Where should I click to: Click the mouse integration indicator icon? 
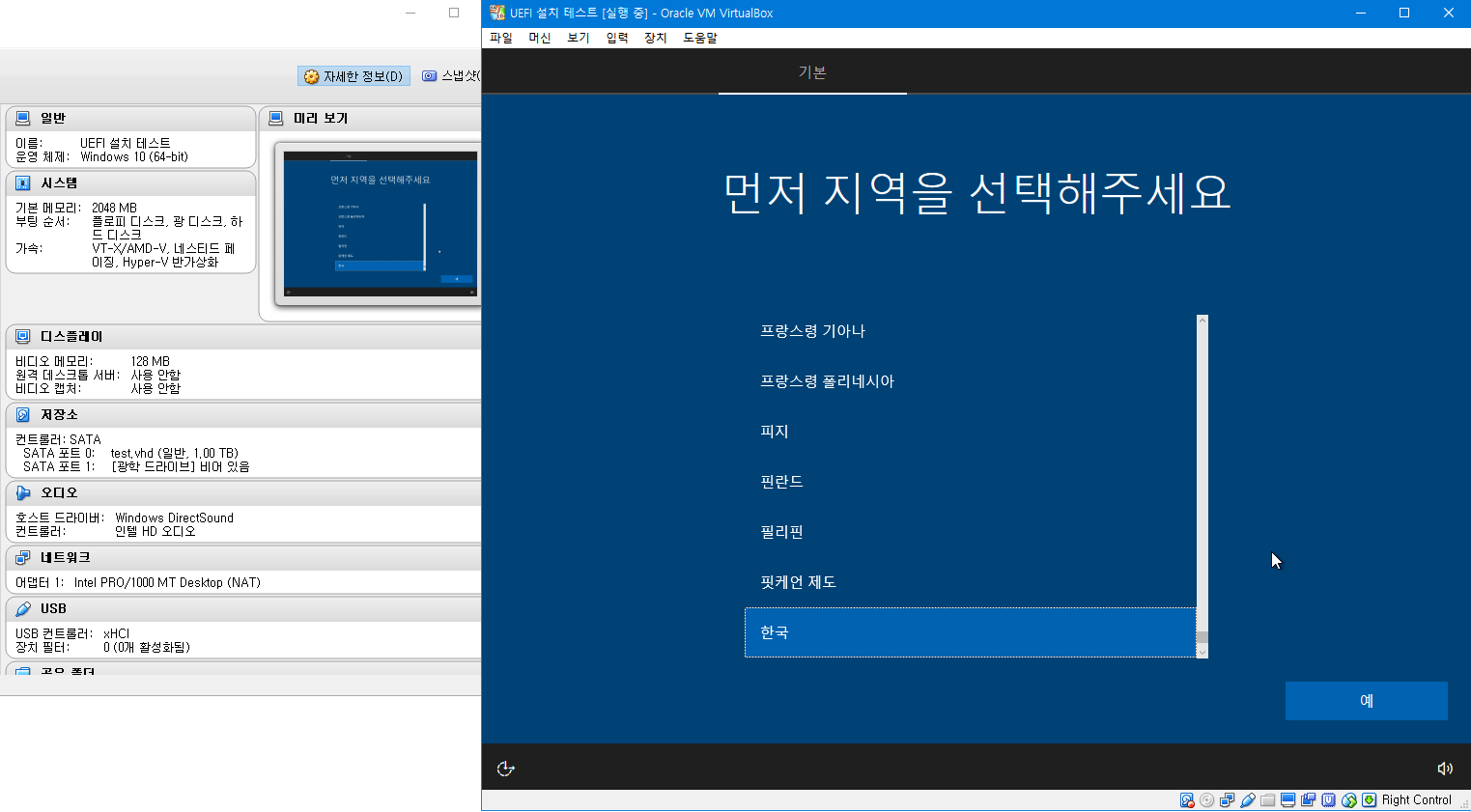(x=1348, y=799)
